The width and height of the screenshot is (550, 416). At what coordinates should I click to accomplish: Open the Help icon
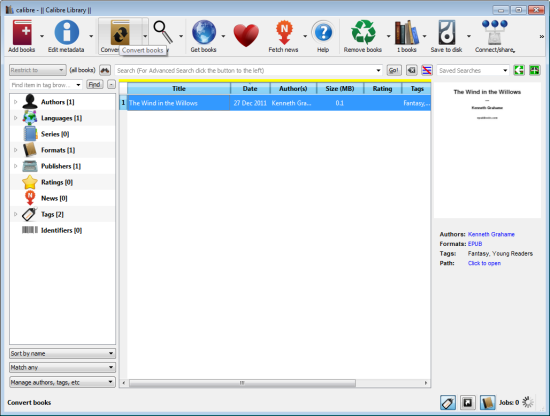pyautogui.click(x=323, y=33)
